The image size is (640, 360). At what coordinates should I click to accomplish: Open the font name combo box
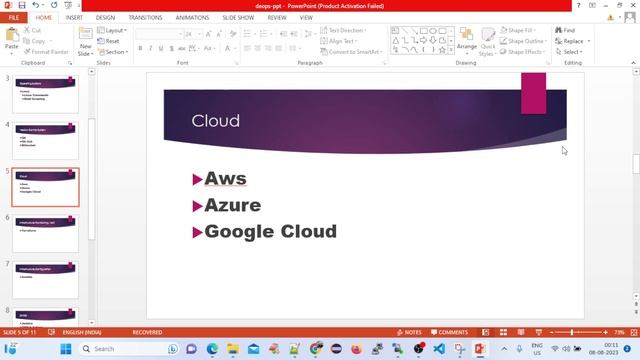[x=159, y=34]
